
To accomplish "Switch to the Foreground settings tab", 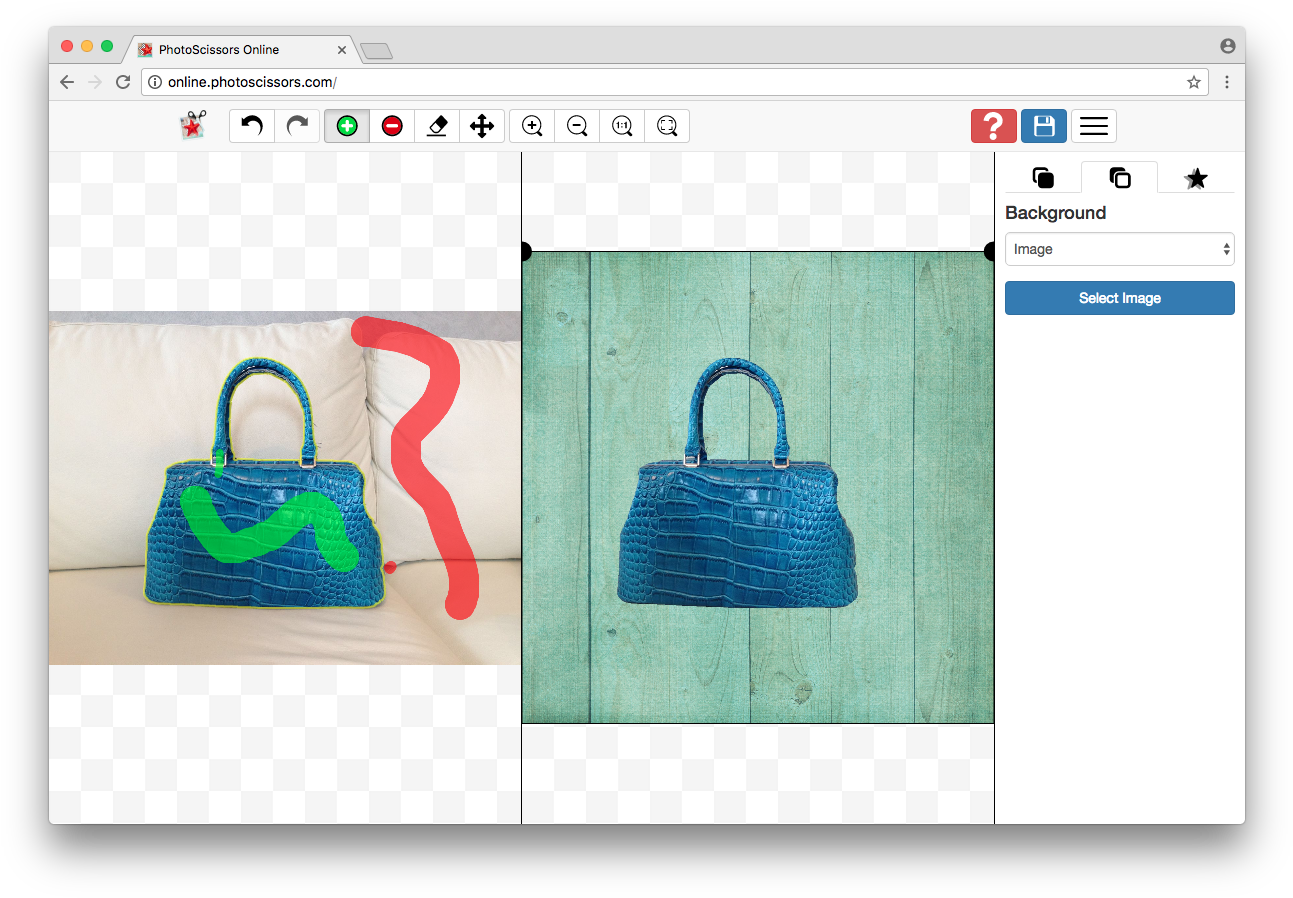I will click(x=1043, y=178).
